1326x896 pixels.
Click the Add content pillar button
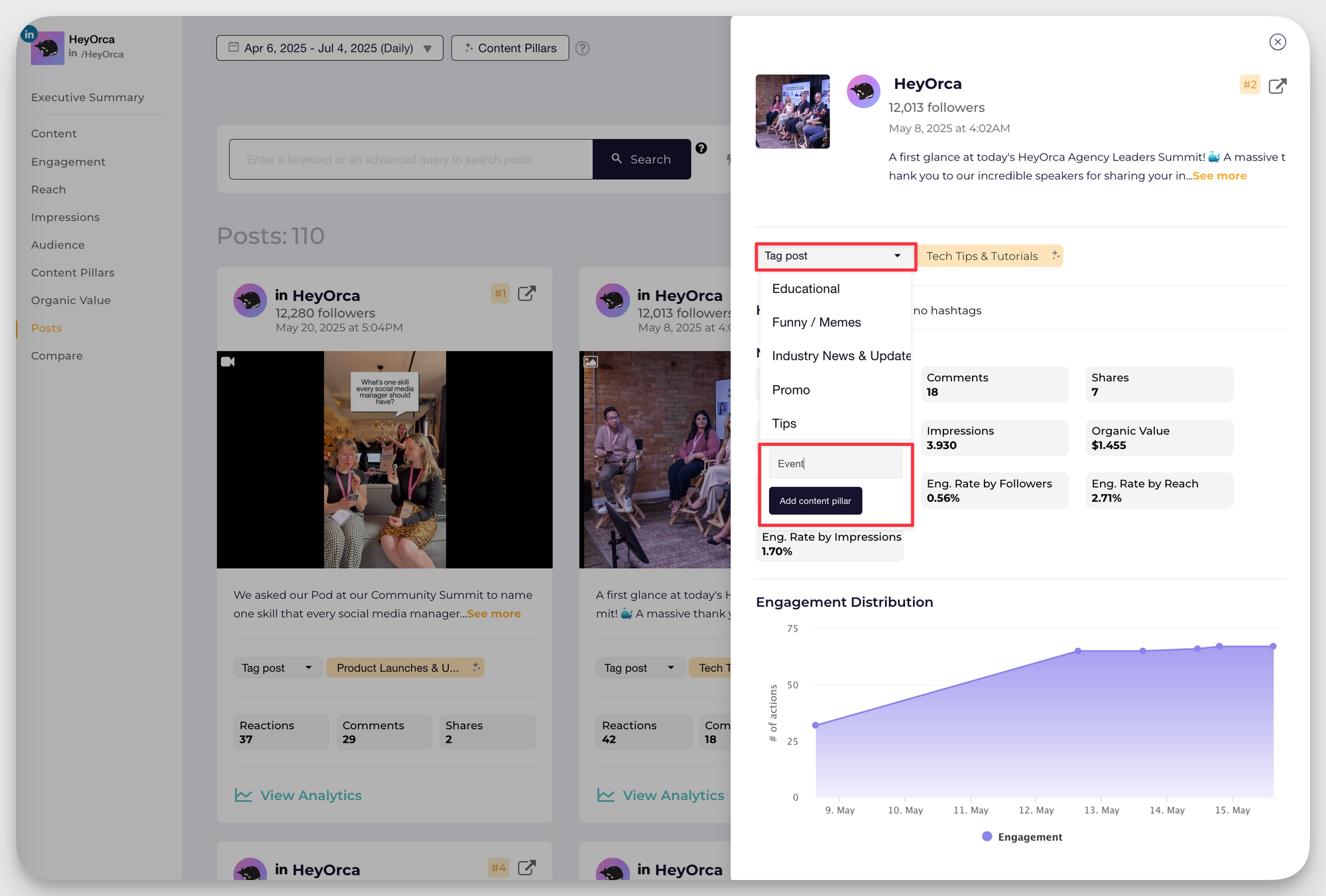(x=815, y=500)
